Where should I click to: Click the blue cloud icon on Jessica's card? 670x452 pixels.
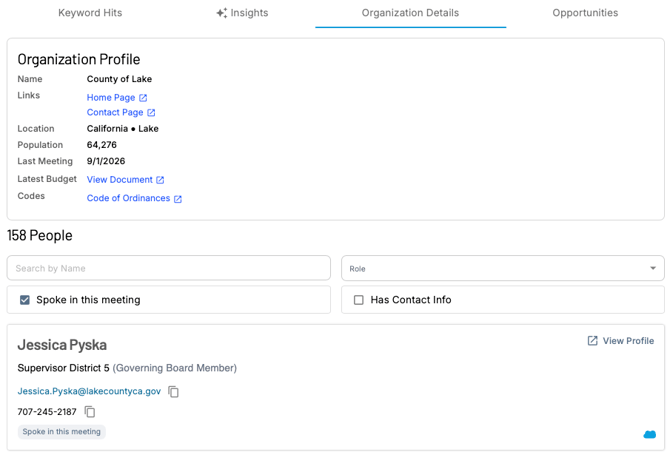(x=649, y=434)
